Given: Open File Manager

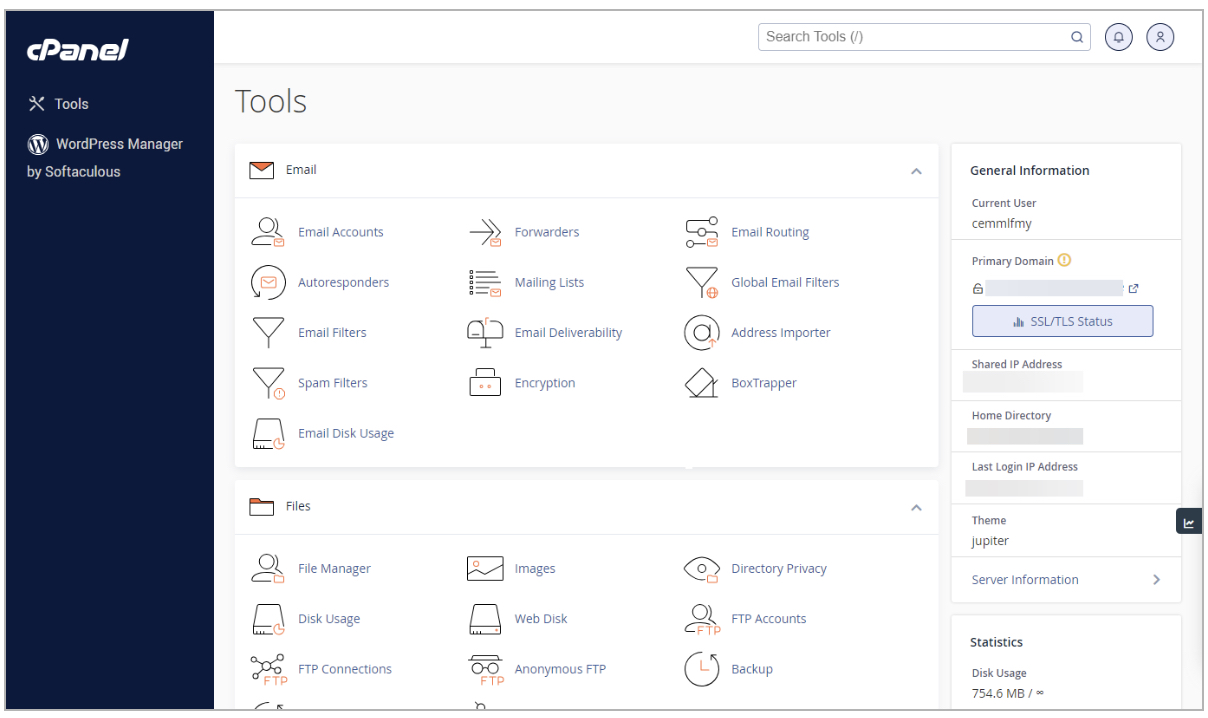Looking at the screenshot, I should pyautogui.click(x=334, y=568).
